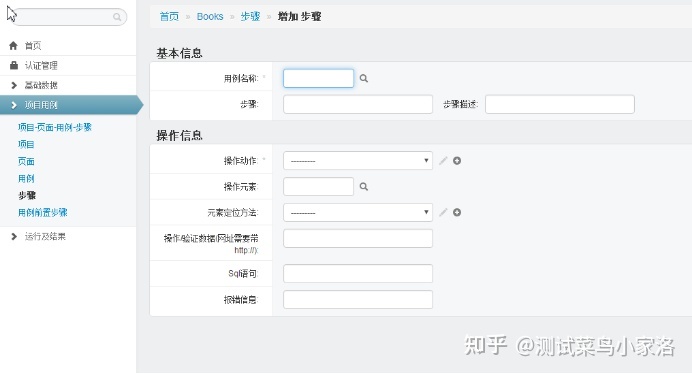Click the lock icon beside 认证管理

click(x=14, y=65)
